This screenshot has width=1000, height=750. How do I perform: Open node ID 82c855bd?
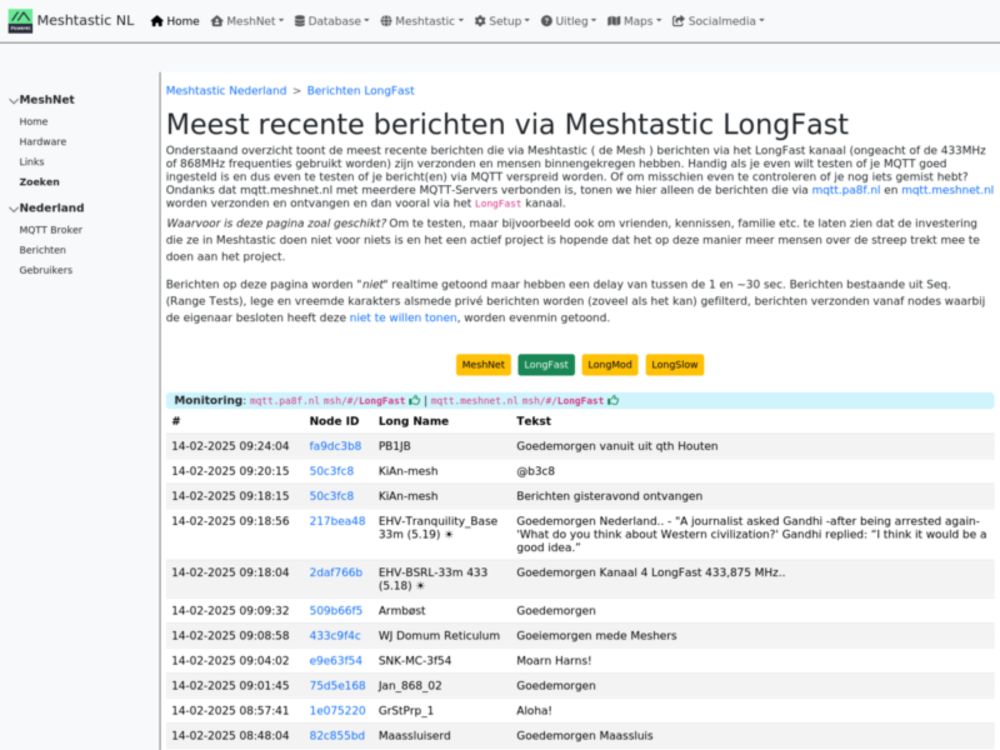click(337, 735)
